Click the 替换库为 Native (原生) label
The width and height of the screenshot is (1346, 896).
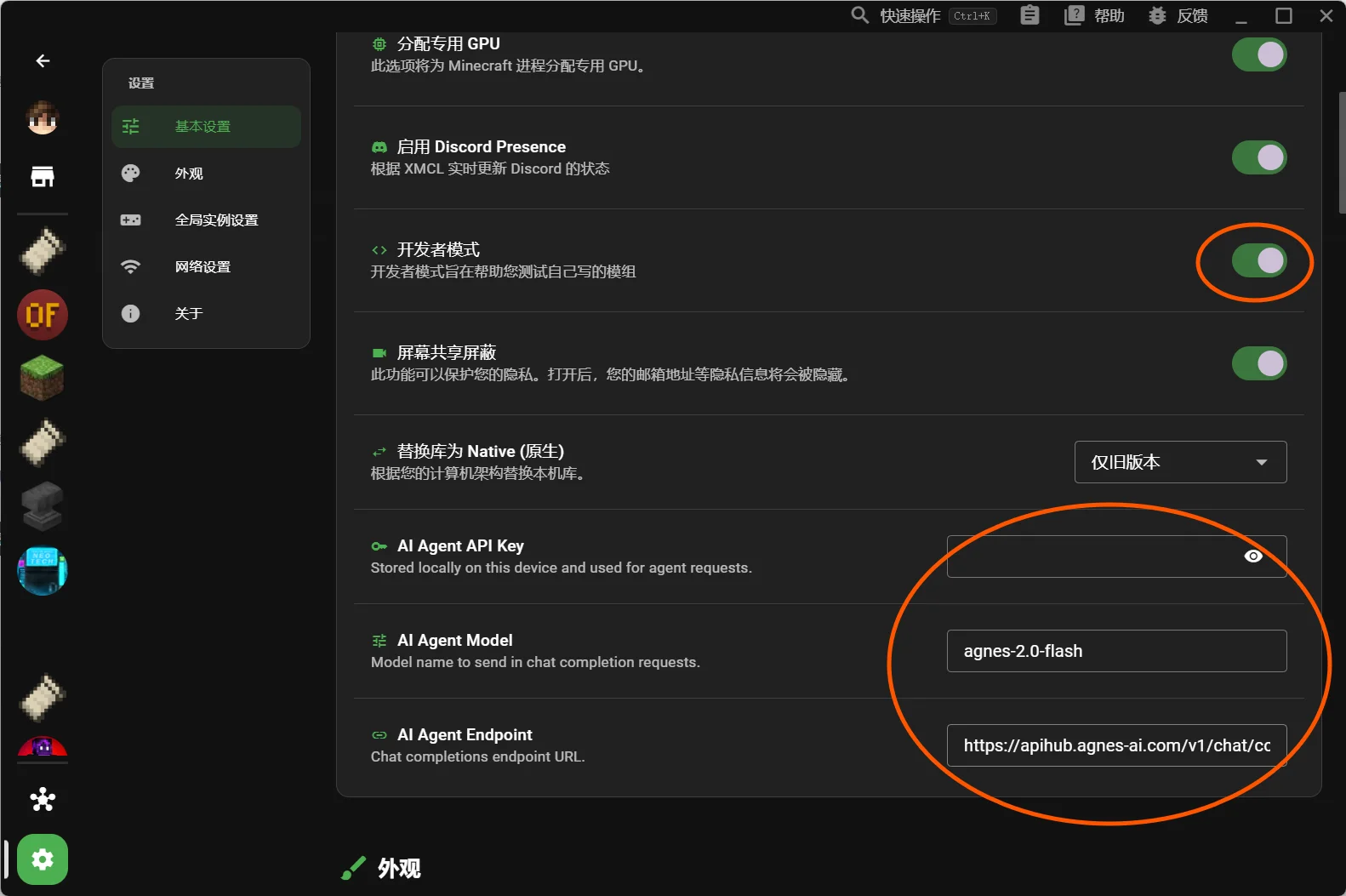pos(481,452)
